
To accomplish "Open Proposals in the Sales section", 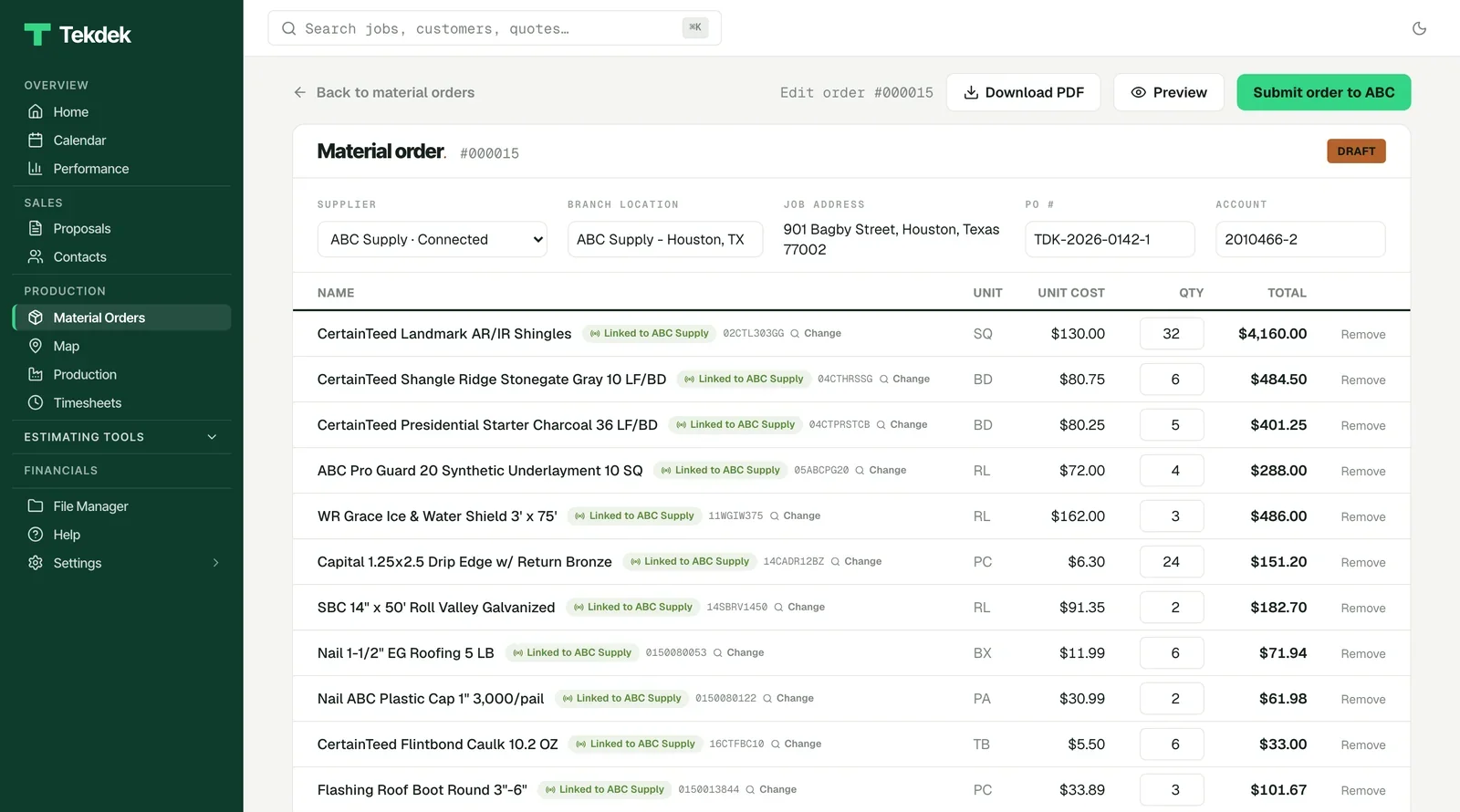I will pos(121,229).
